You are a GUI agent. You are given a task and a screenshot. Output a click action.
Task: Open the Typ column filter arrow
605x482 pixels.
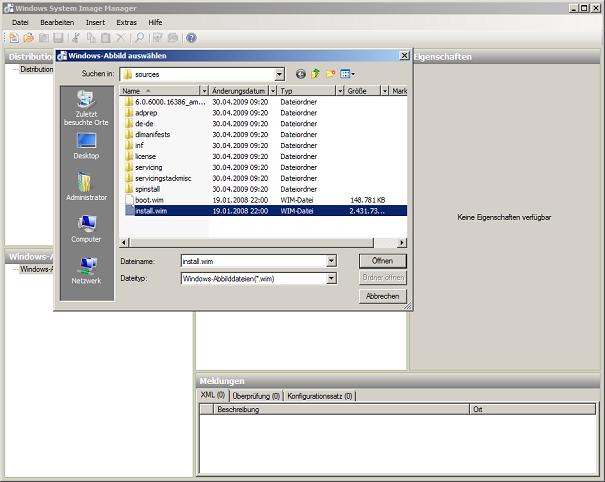coord(340,91)
